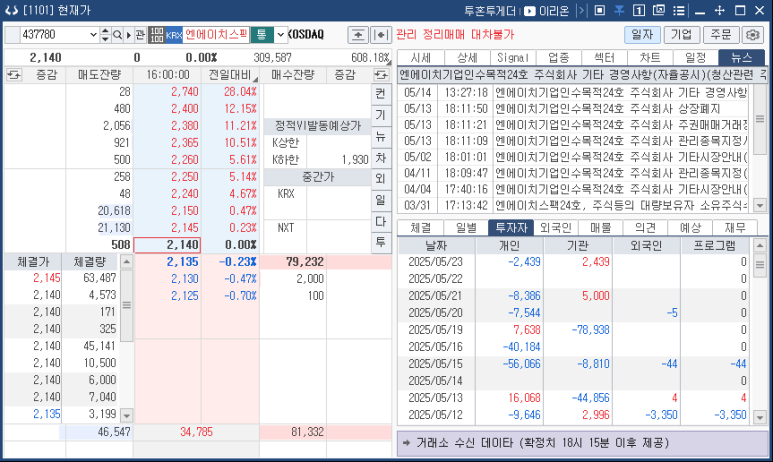Open the 05/14 13:27:18 news item
This screenshot has height=462, width=773.
pos(575,92)
